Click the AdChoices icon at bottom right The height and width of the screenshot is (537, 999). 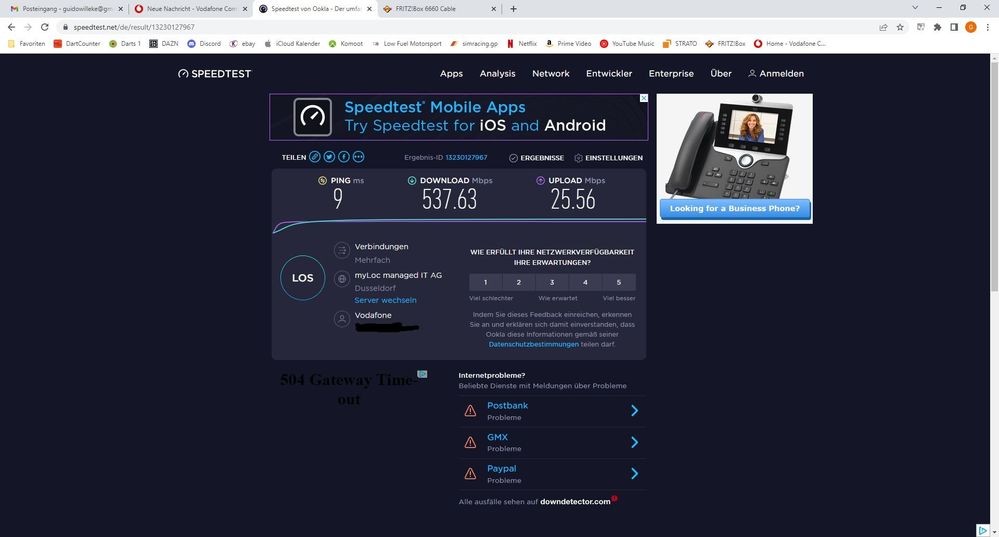(x=982, y=530)
